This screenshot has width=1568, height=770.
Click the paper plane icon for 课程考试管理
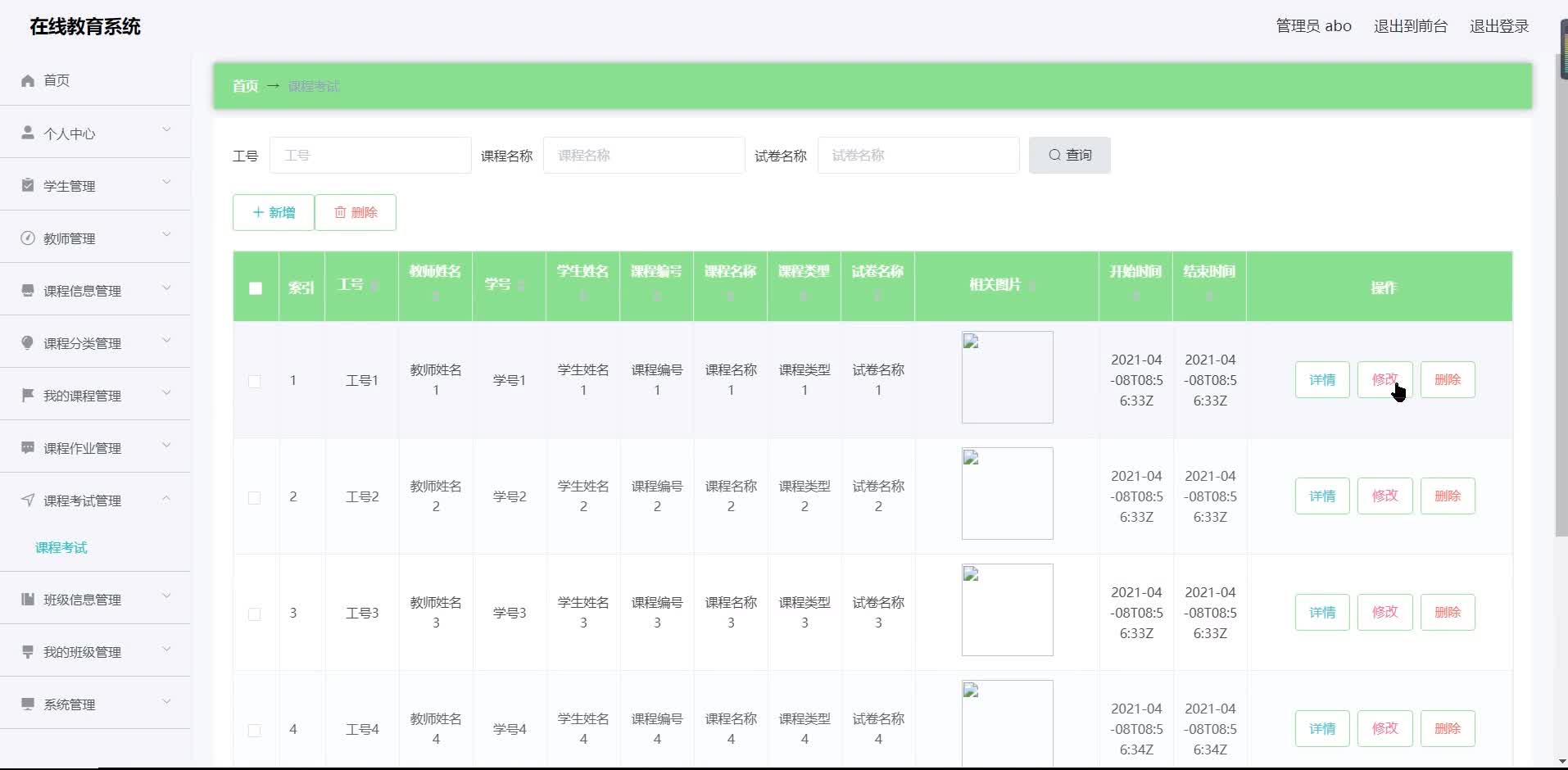click(28, 500)
